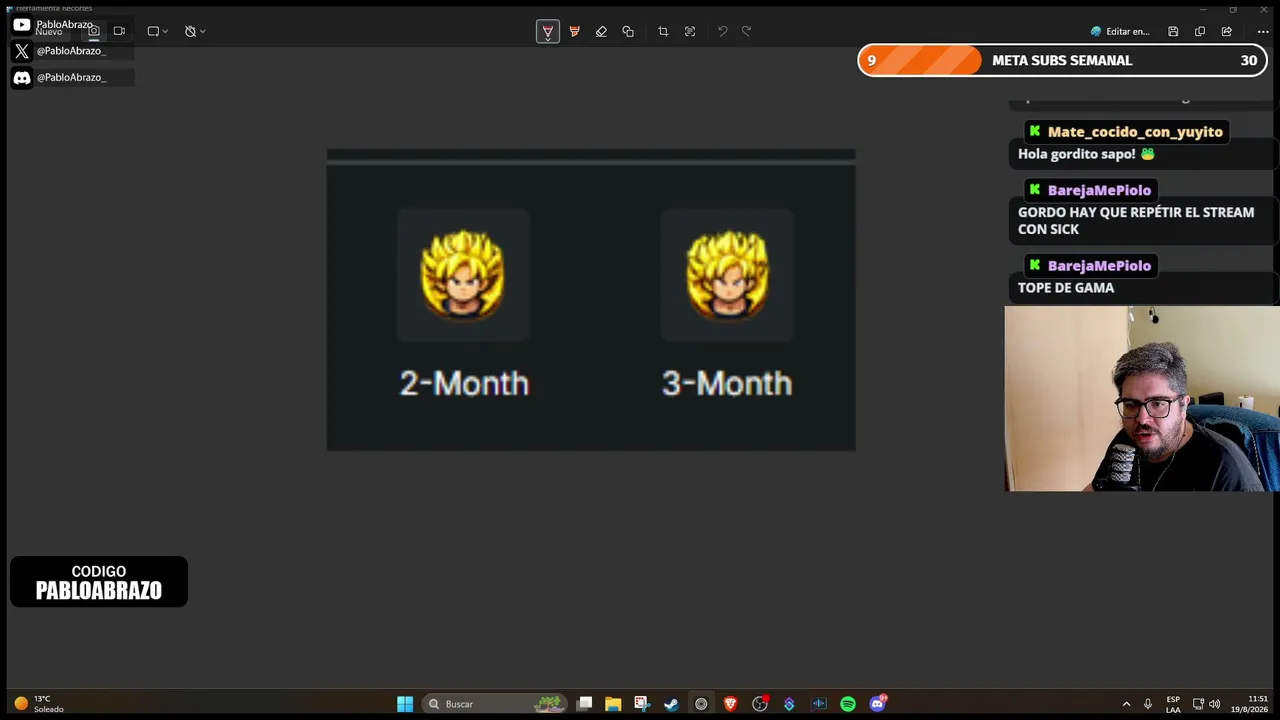Click the Editar en Paint button
Screen dimensions: 1280x720
(1120, 31)
